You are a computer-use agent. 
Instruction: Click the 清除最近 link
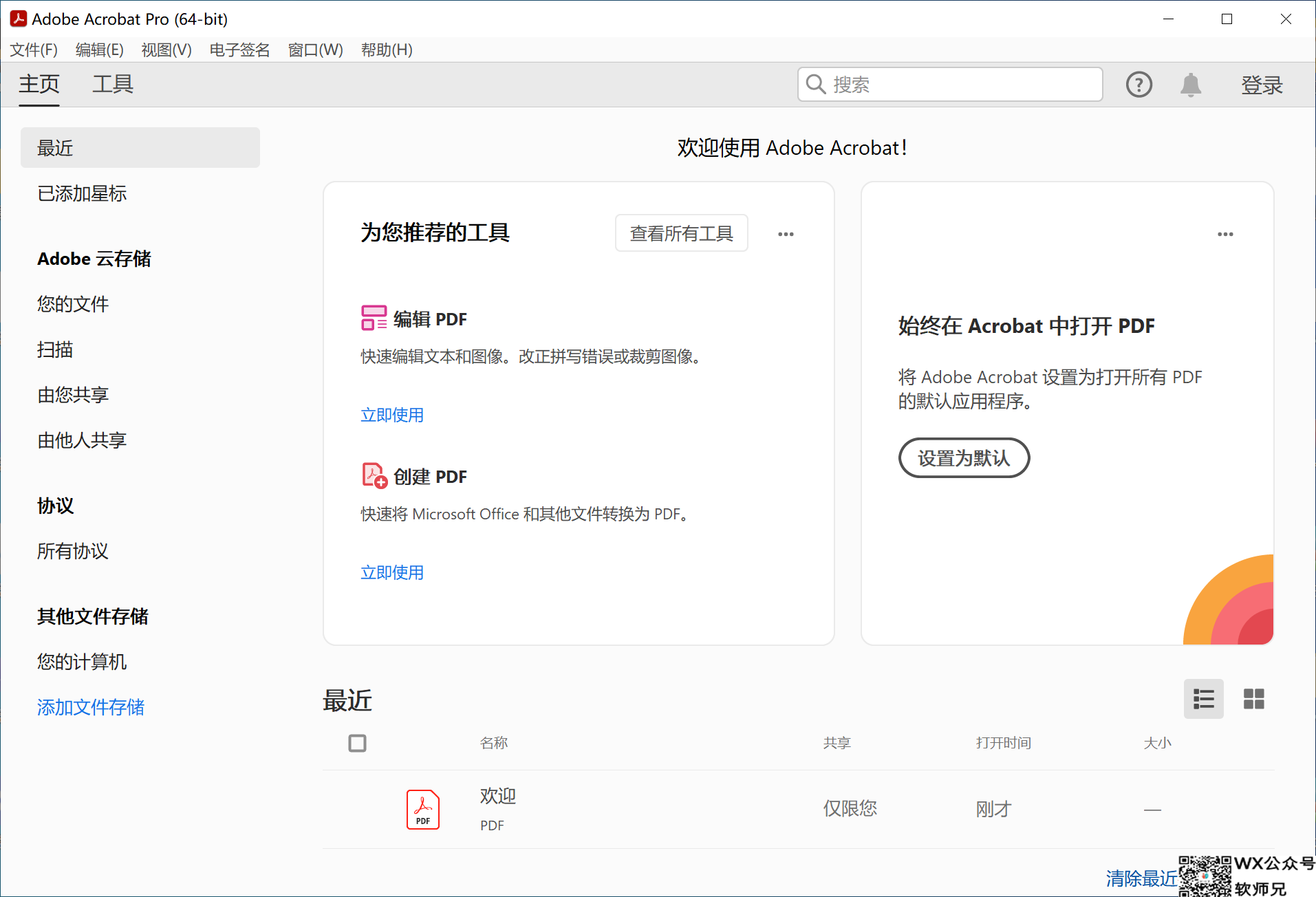click(1141, 878)
